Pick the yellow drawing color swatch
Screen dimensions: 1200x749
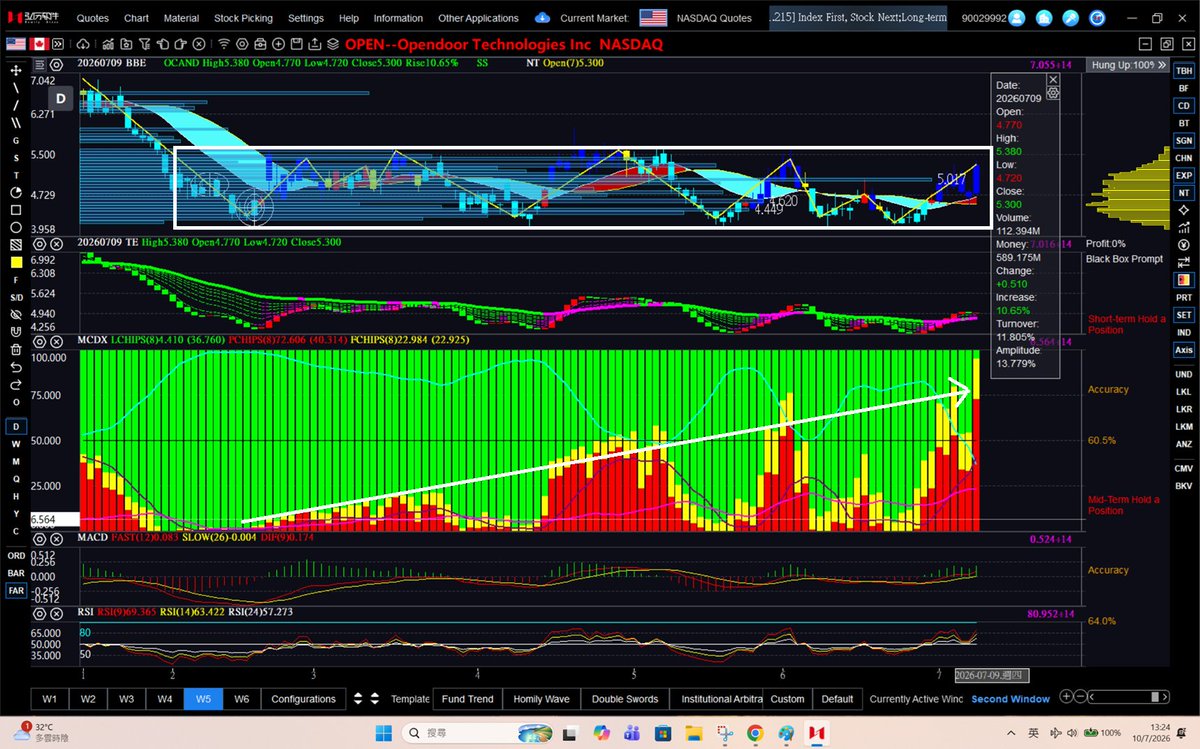(x=16, y=262)
